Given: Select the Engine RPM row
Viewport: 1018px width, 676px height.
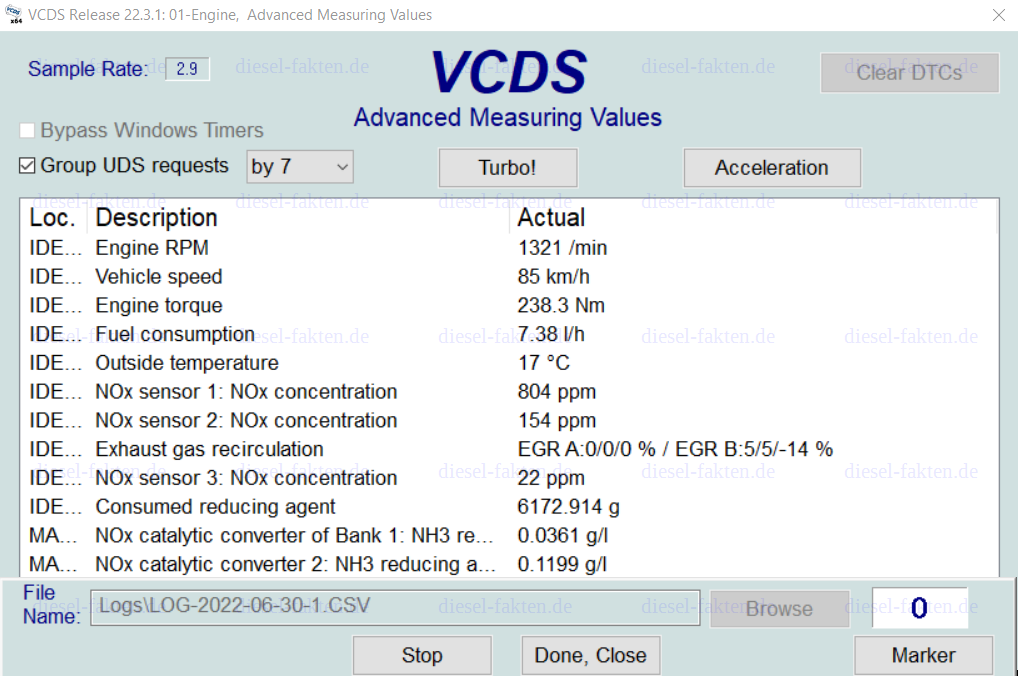Looking at the screenshot, I should (x=509, y=248).
